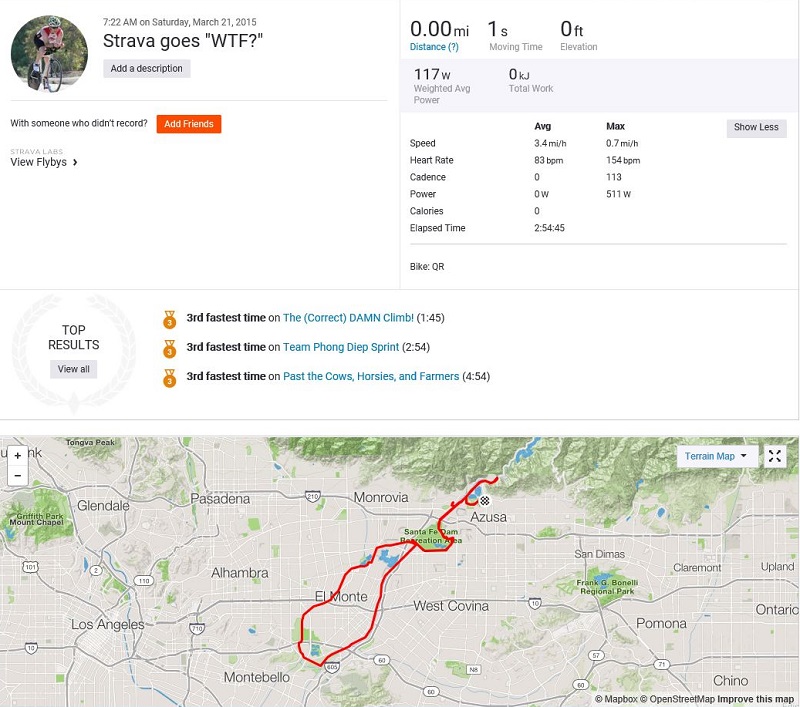View all top results

[x=74, y=369]
